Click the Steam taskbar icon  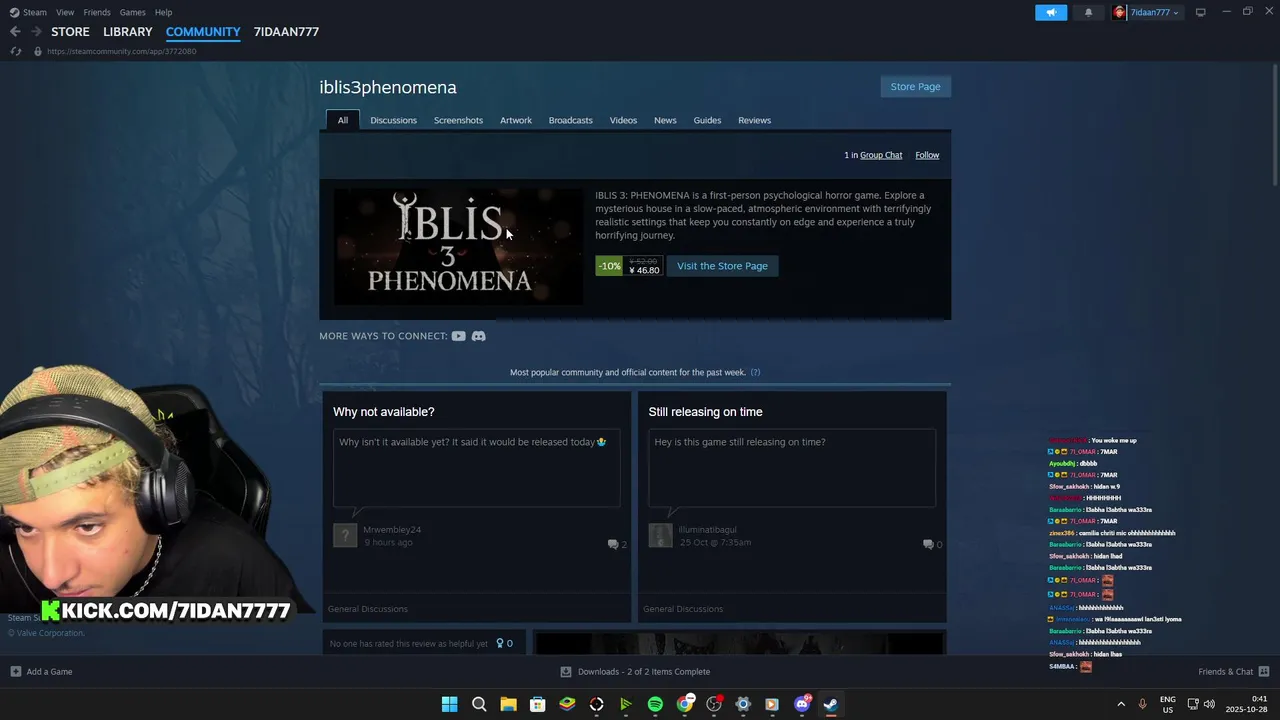click(x=831, y=704)
